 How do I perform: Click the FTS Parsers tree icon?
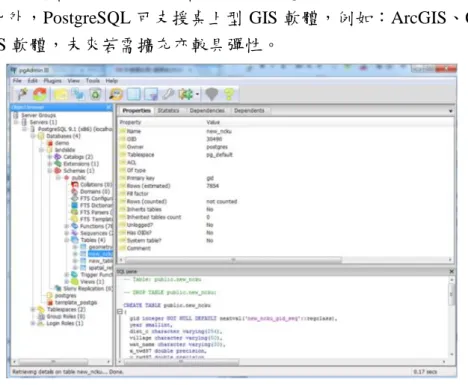click(x=75, y=212)
